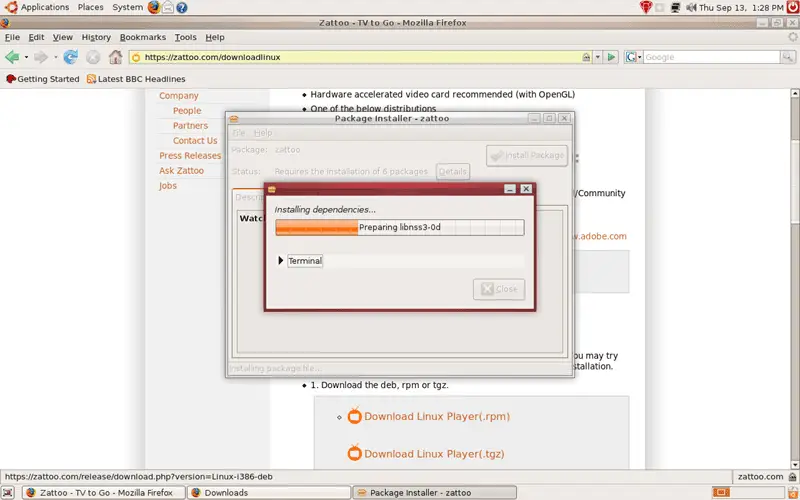800x500 pixels.
Task: Click the Getting Started bookmark
Action: pyautogui.click(x=43, y=79)
